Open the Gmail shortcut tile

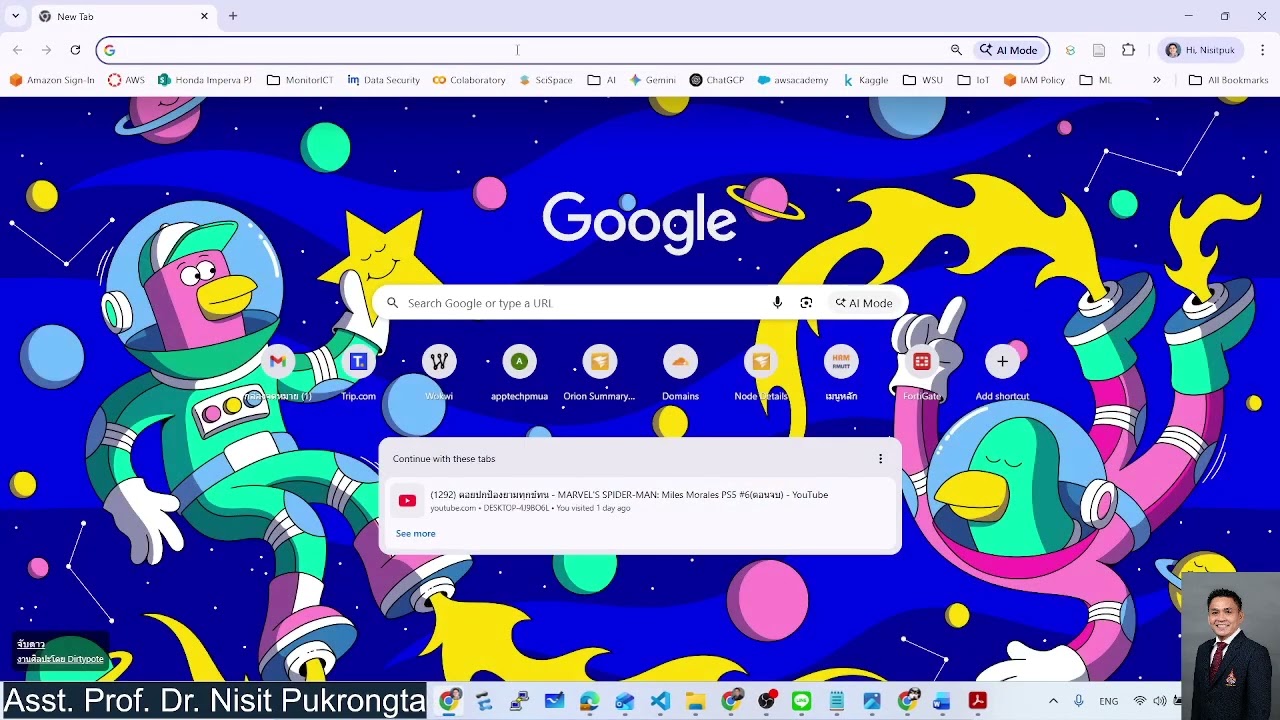coord(278,372)
